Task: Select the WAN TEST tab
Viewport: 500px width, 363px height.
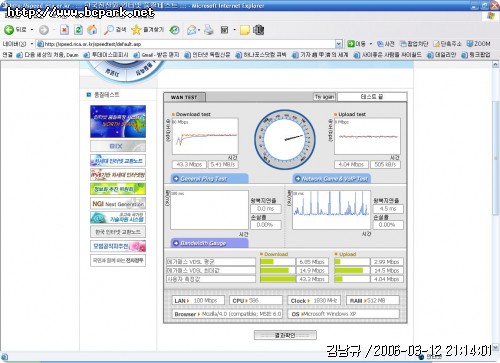Action: click(184, 97)
